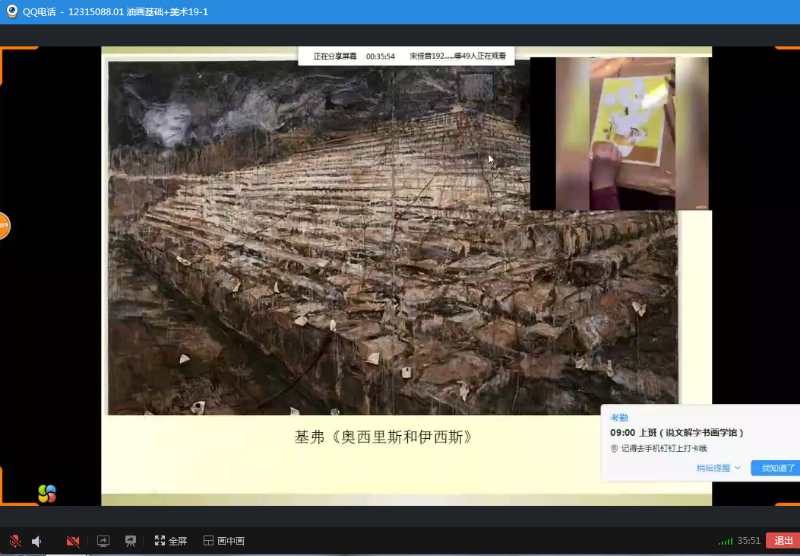Open the 稍后提醒 dropdown
This screenshot has width=800, height=556.
click(x=718, y=468)
